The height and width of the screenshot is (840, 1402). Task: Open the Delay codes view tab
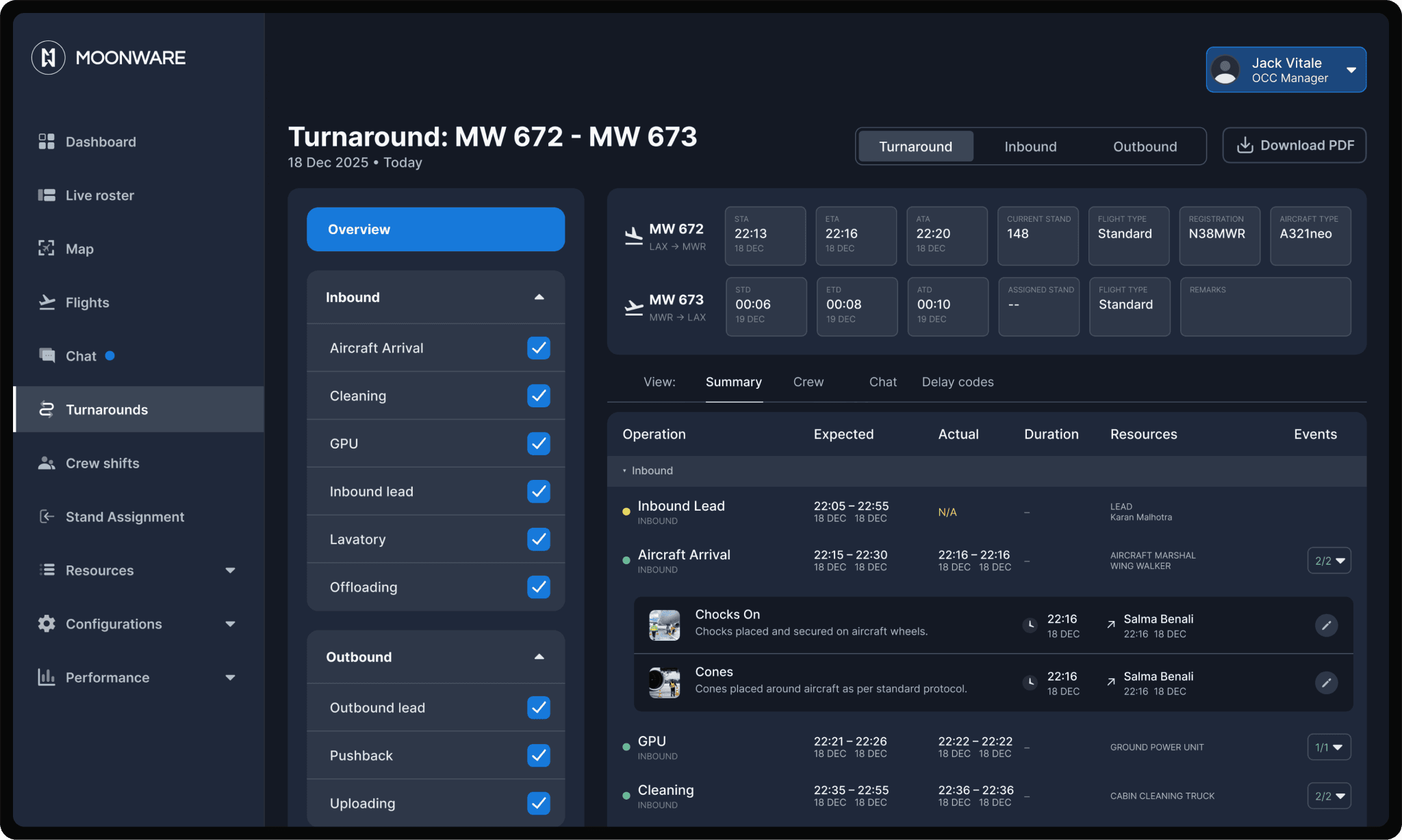point(957,382)
